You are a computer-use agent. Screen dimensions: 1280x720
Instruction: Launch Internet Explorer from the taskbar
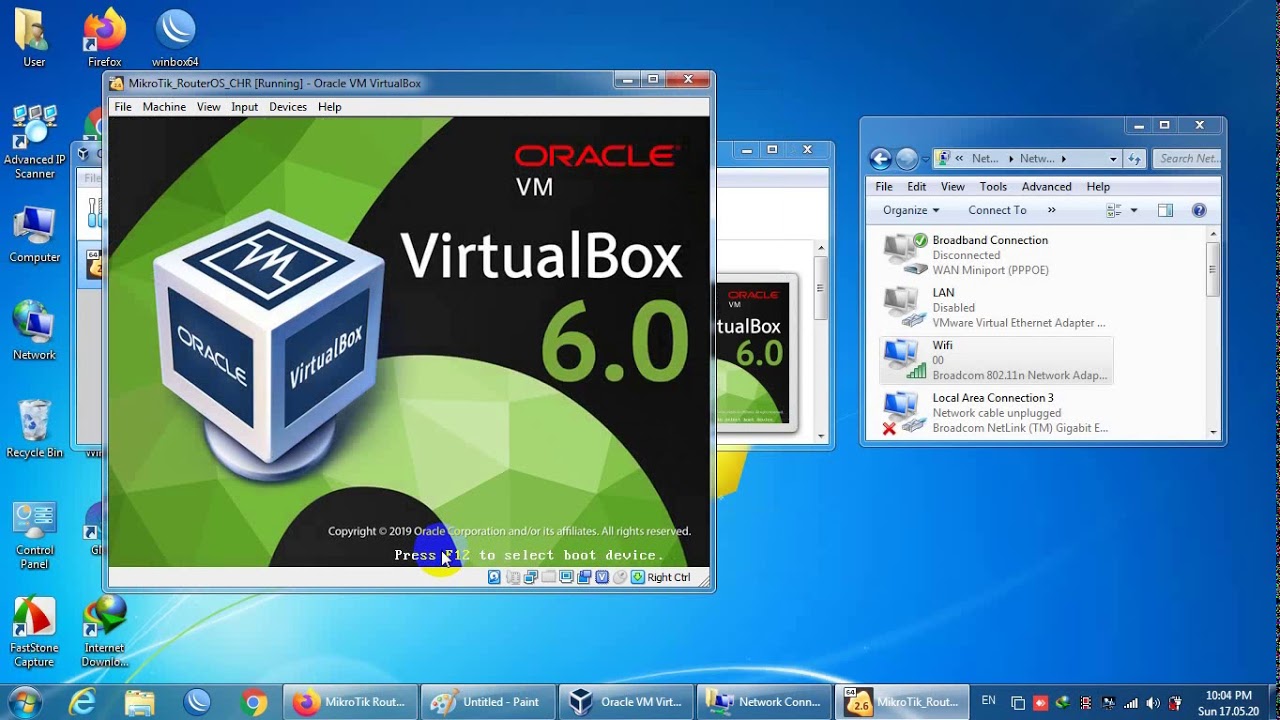pyautogui.click(x=82, y=702)
